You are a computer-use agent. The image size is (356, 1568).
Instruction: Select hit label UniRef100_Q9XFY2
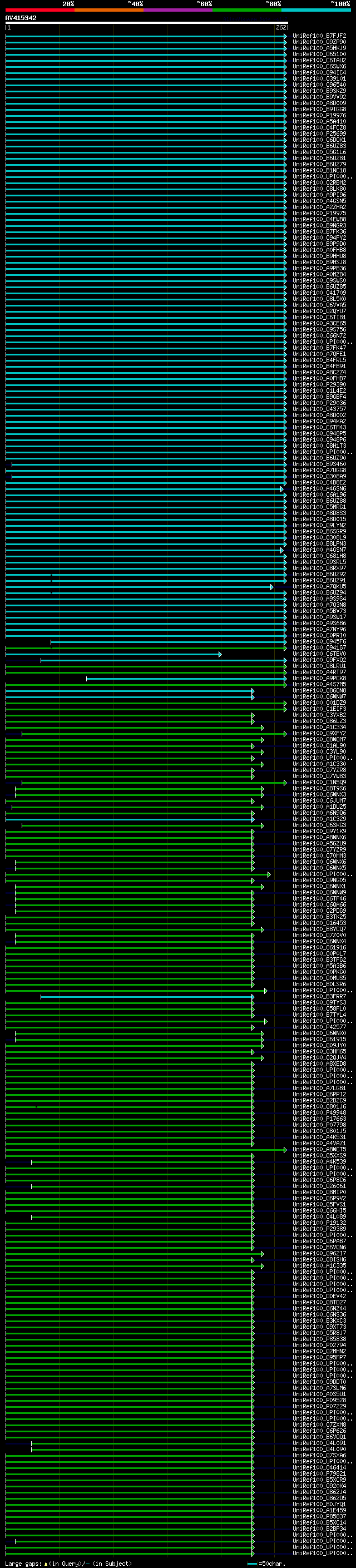[319, 734]
